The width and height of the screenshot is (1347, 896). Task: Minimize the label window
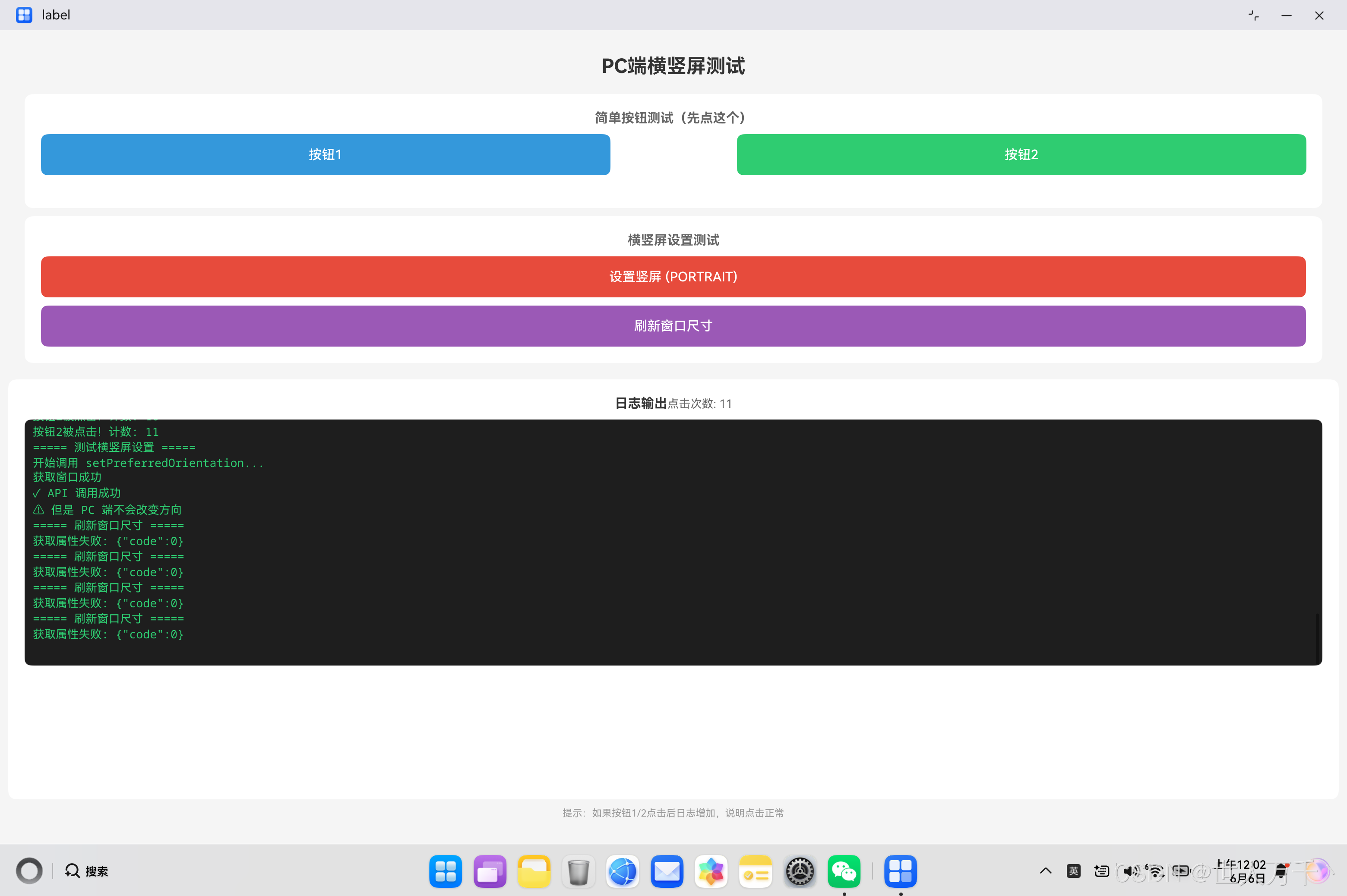coord(1287,16)
